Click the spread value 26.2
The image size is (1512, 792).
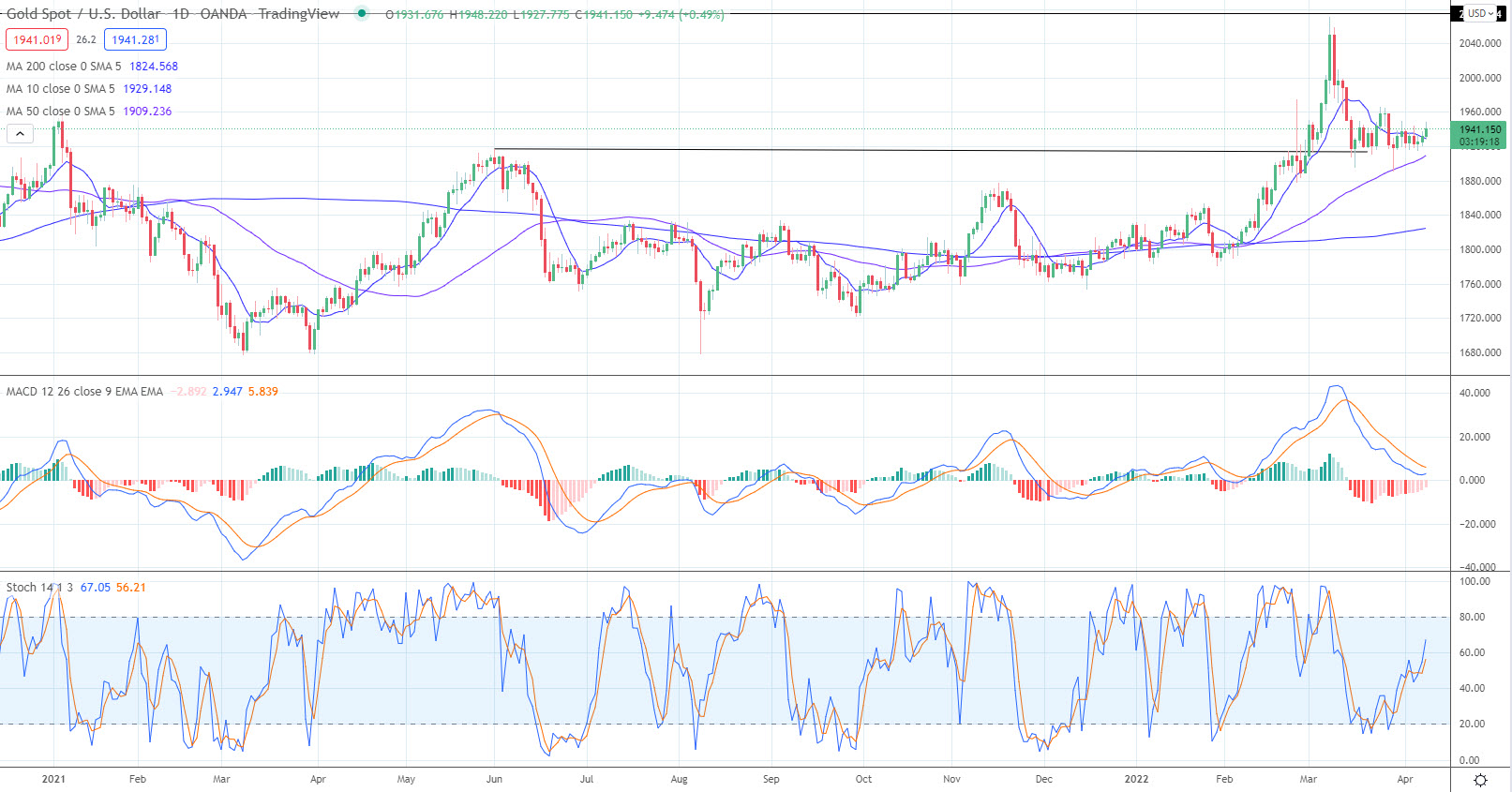86,39
